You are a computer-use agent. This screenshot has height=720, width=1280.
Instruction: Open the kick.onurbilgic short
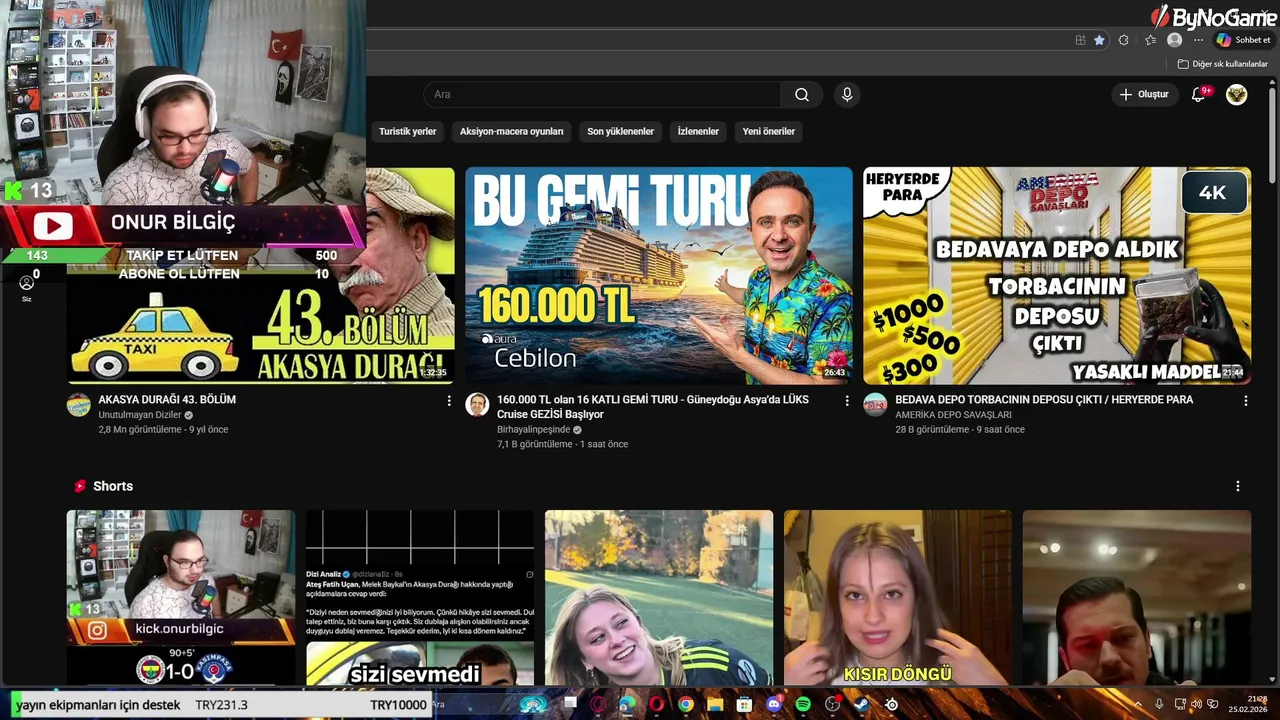181,598
